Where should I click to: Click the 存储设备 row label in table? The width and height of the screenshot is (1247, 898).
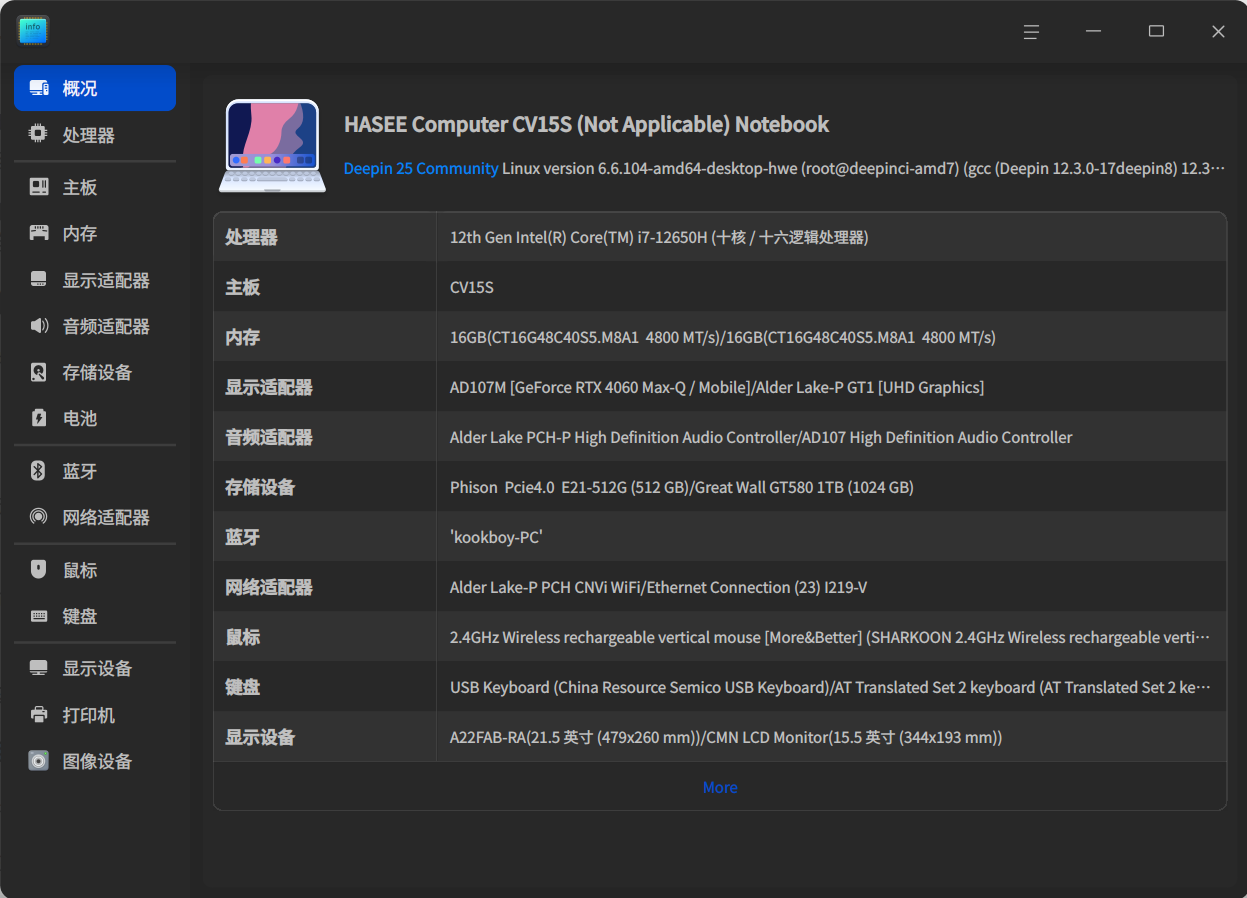click(260, 487)
